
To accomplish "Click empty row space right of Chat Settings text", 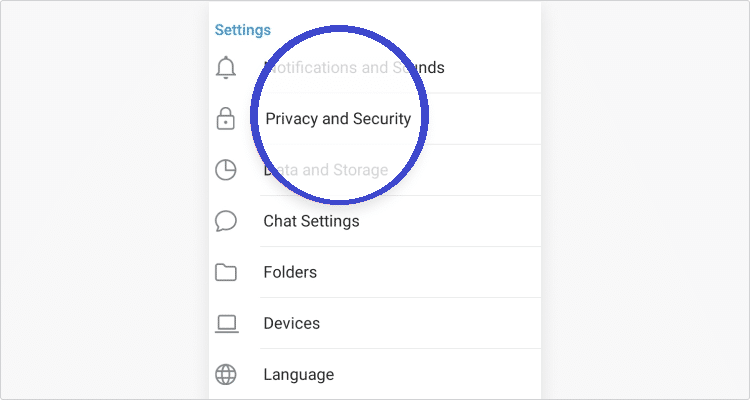I will 460,221.
